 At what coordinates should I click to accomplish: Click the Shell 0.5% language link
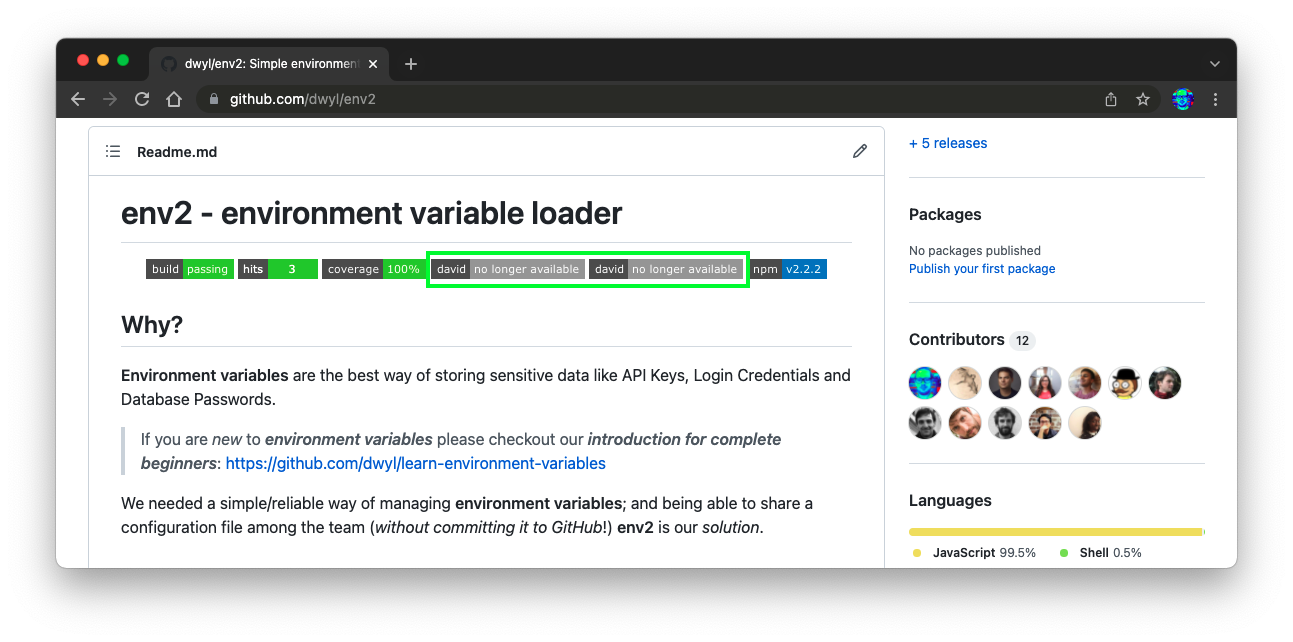[x=1100, y=553]
